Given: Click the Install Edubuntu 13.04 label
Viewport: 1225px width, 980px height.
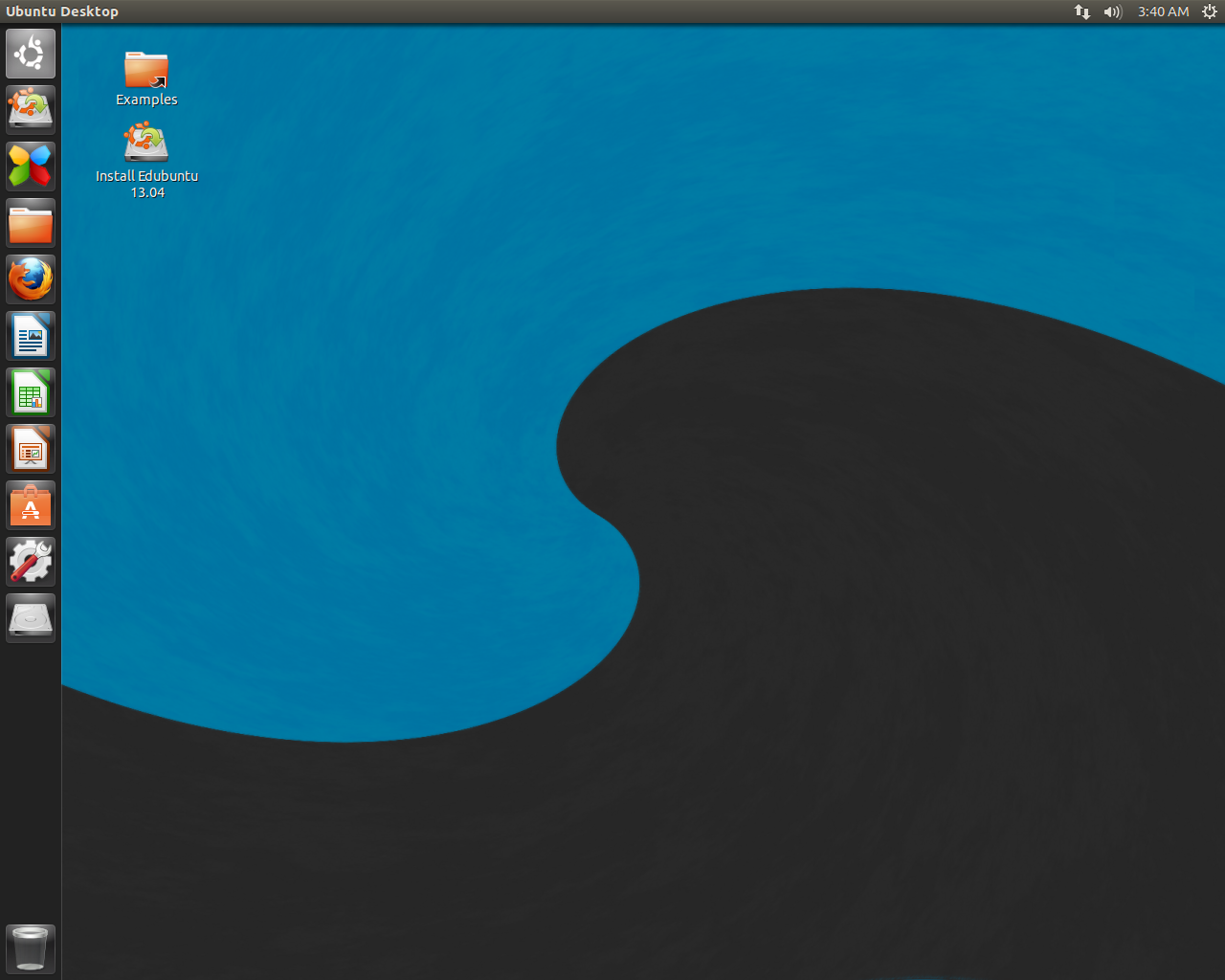Looking at the screenshot, I should [x=146, y=184].
